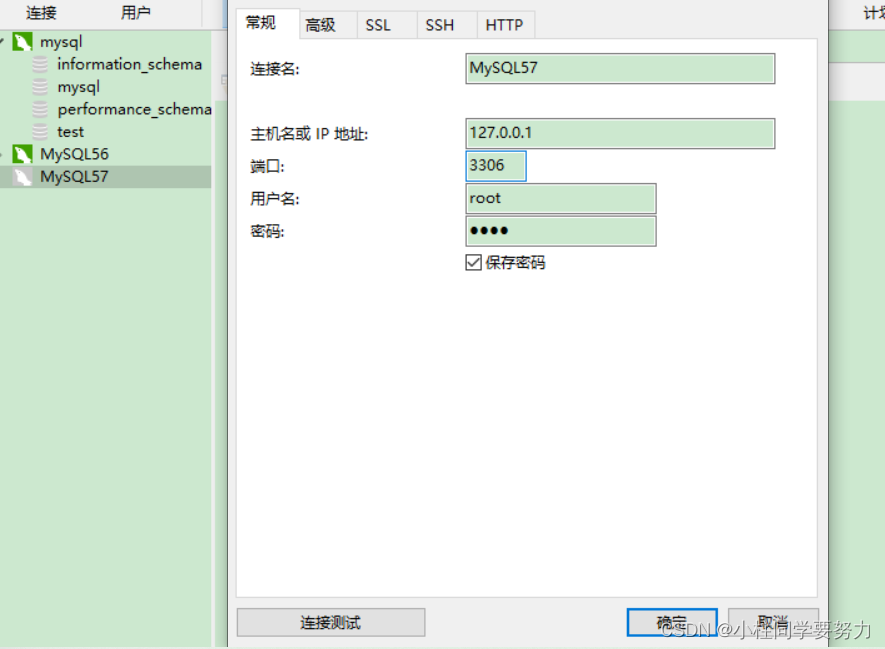This screenshot has width=885, height=649.
Task: Click the 连接 toolbar item
Action: tap(41, 12)
